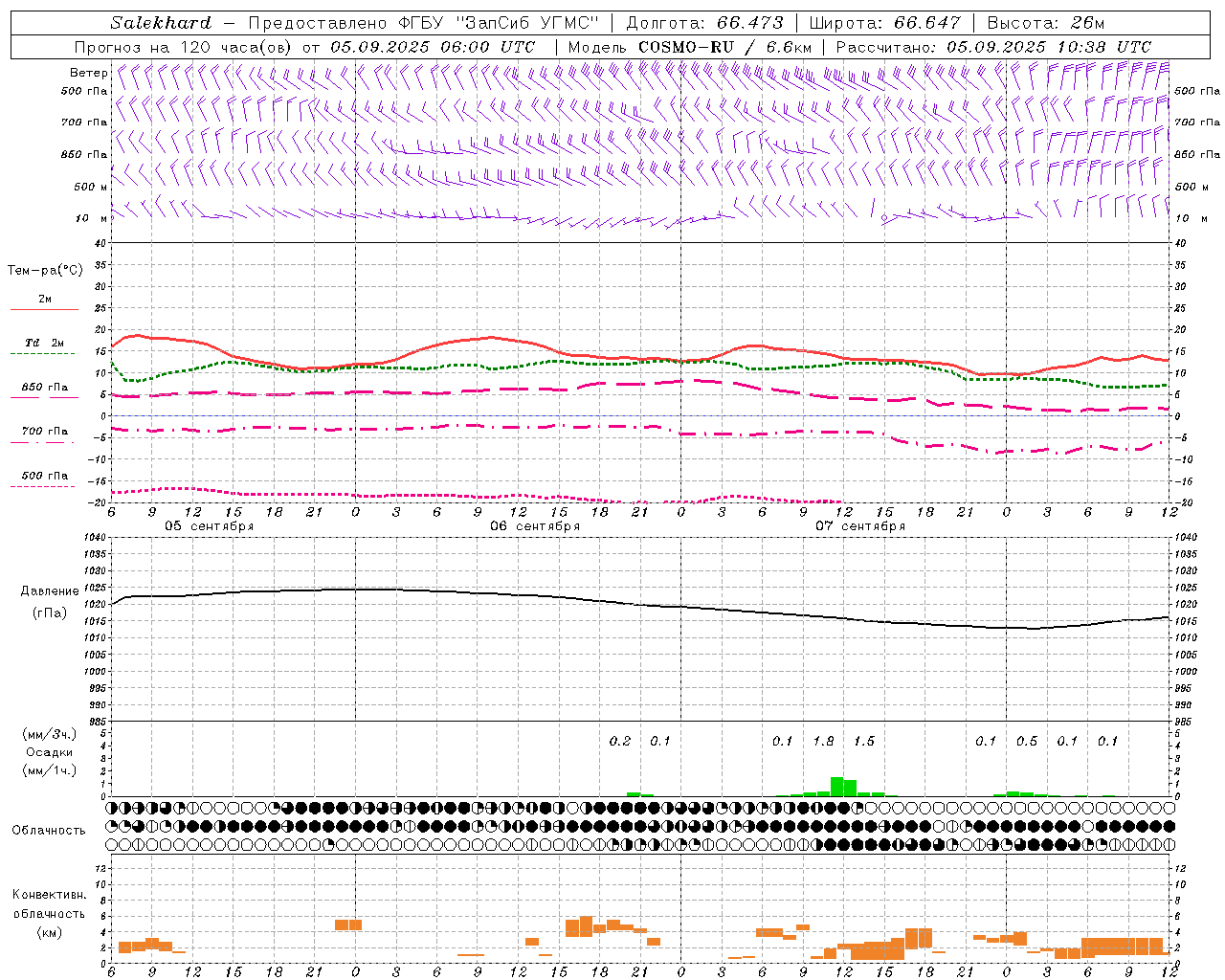The width and height of the screenshot is (1225, 980).
Task: Click the '0.2' three-hour precipitation value
Action: point(620,742)
